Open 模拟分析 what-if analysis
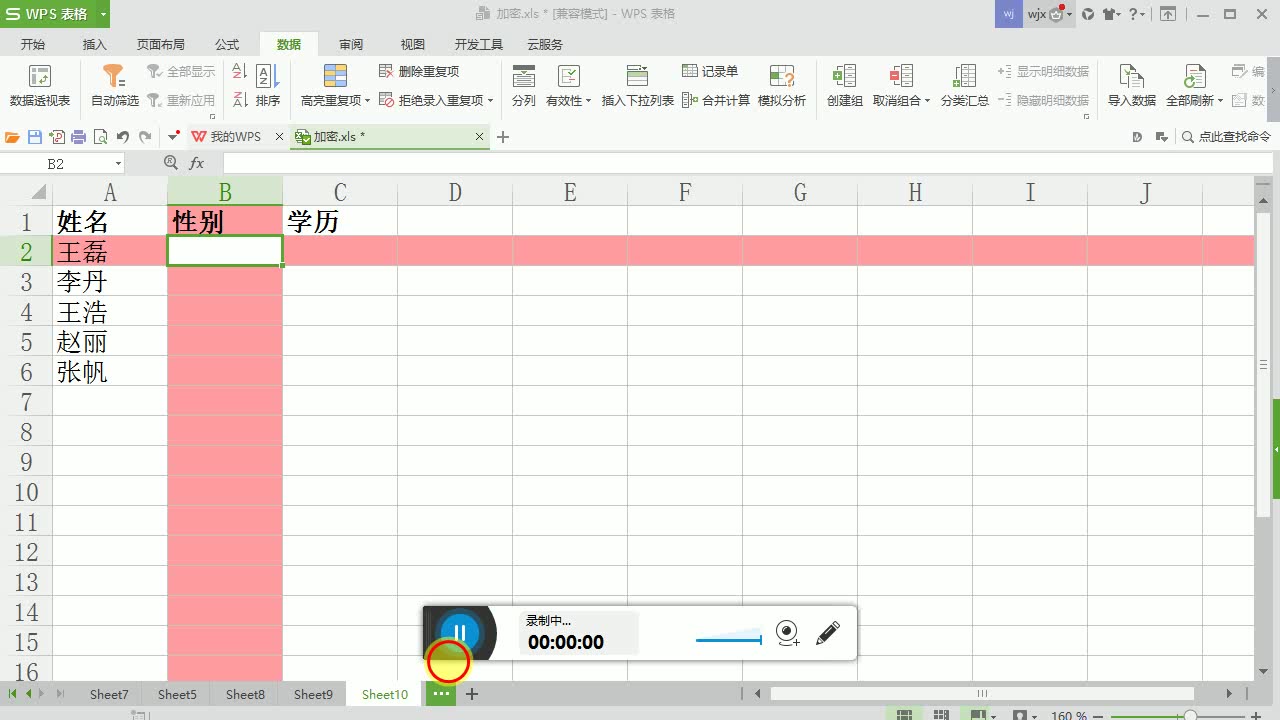The height and width of the screenshot is (720, 1280). [782, 86]
